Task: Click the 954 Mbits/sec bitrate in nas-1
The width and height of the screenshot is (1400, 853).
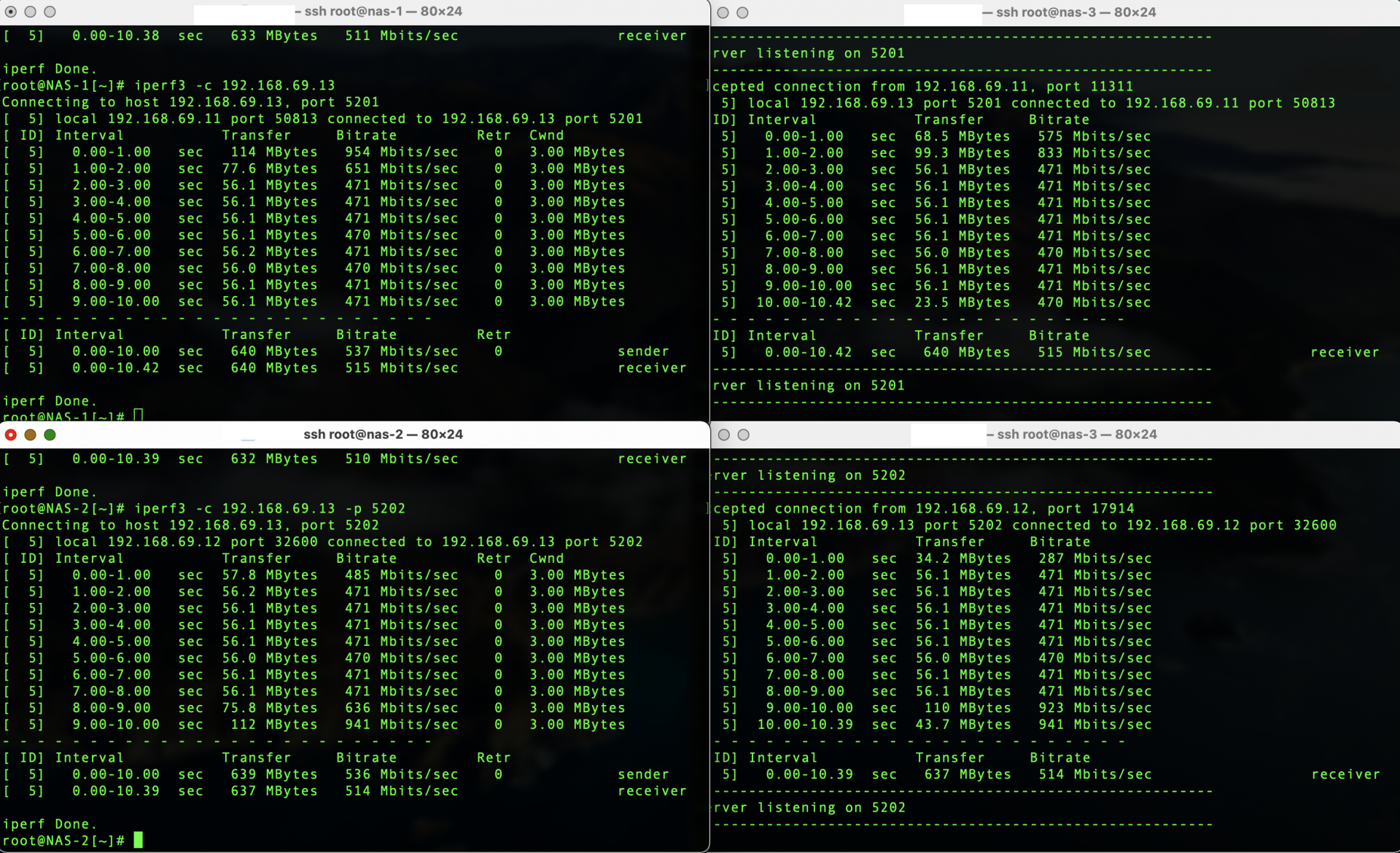Action: coord(401,152)
